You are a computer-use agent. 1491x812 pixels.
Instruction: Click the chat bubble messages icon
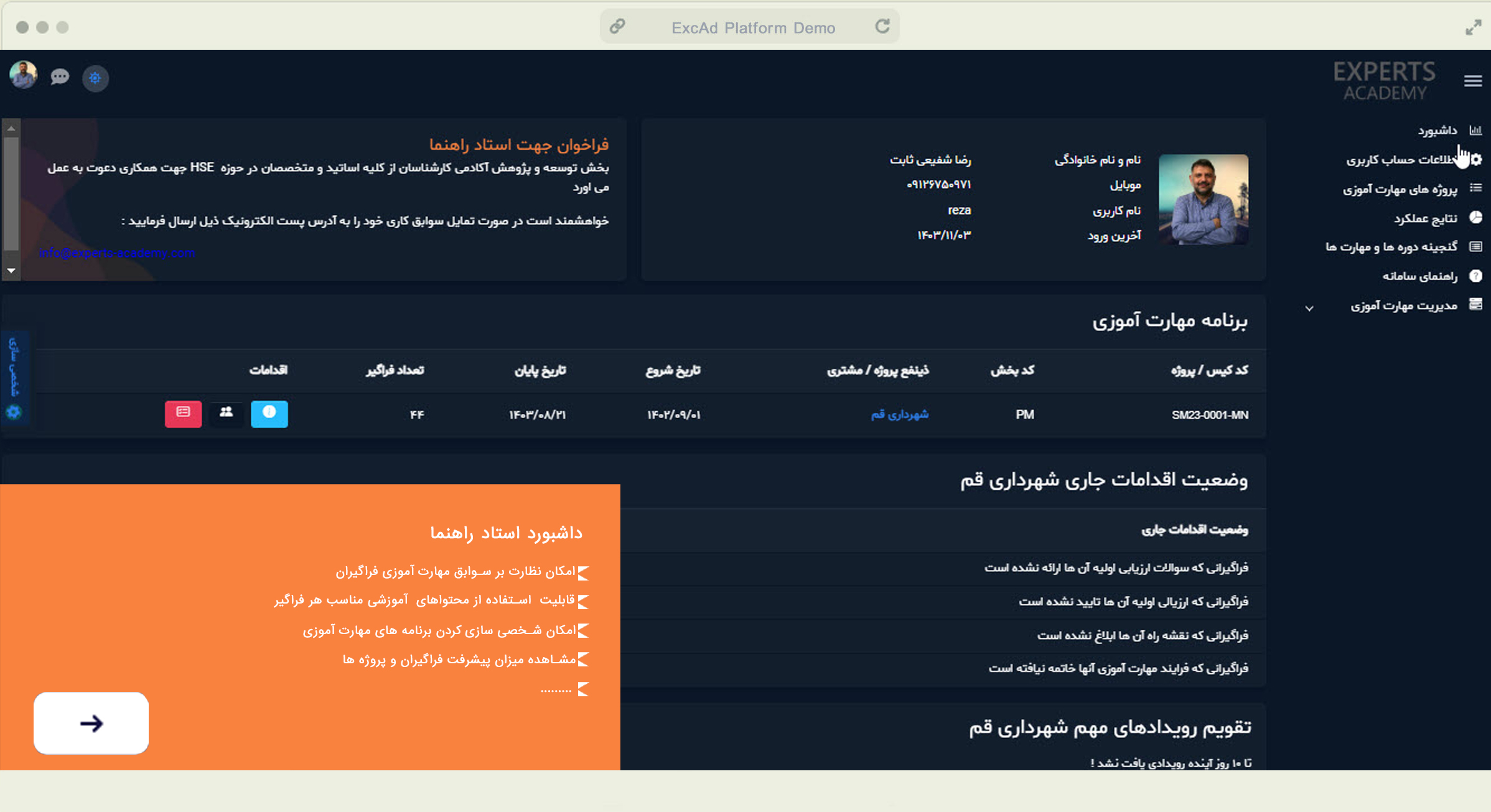point(60,77)
